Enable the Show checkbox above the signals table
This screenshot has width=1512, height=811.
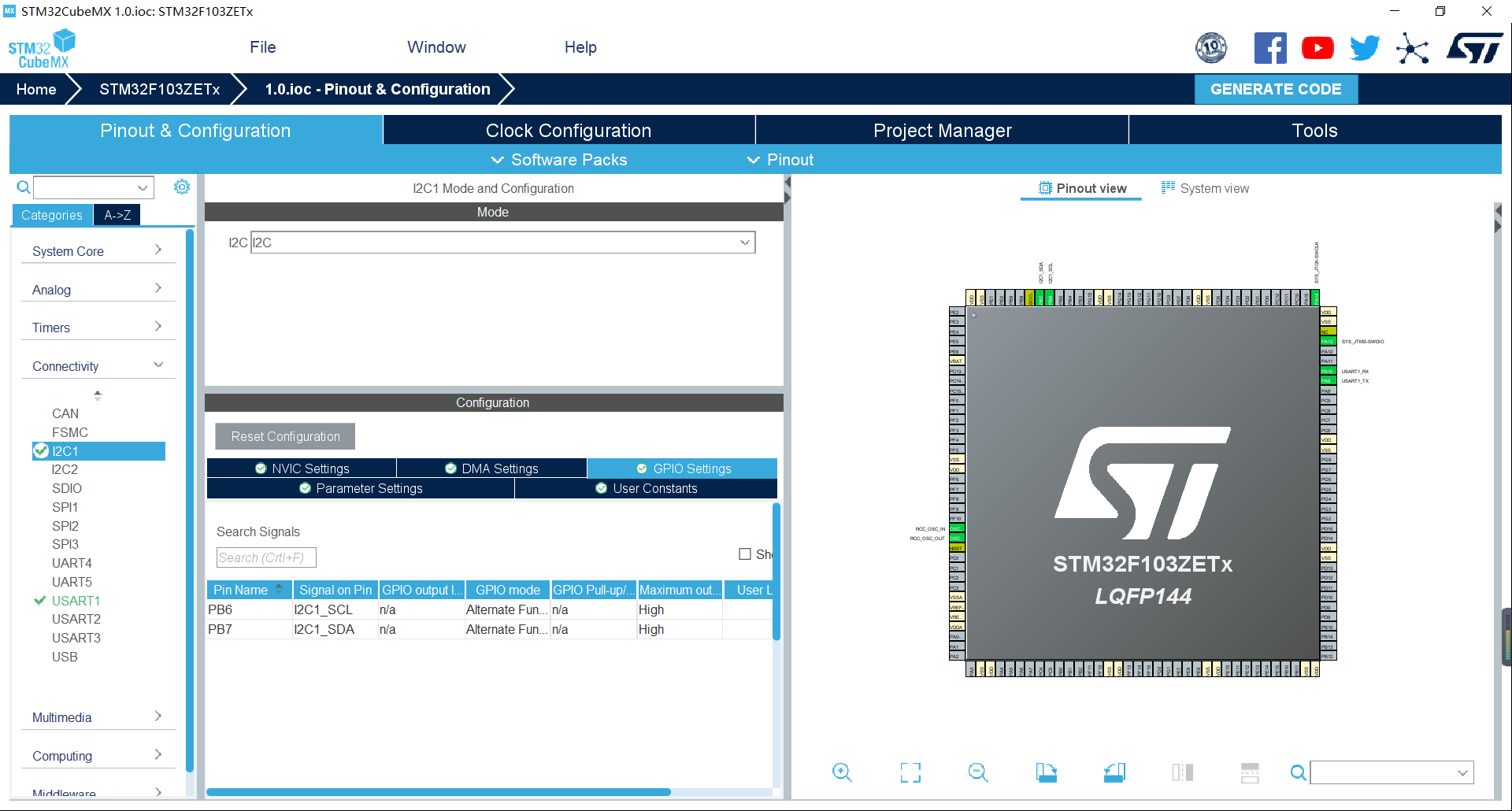coord(744,554)
